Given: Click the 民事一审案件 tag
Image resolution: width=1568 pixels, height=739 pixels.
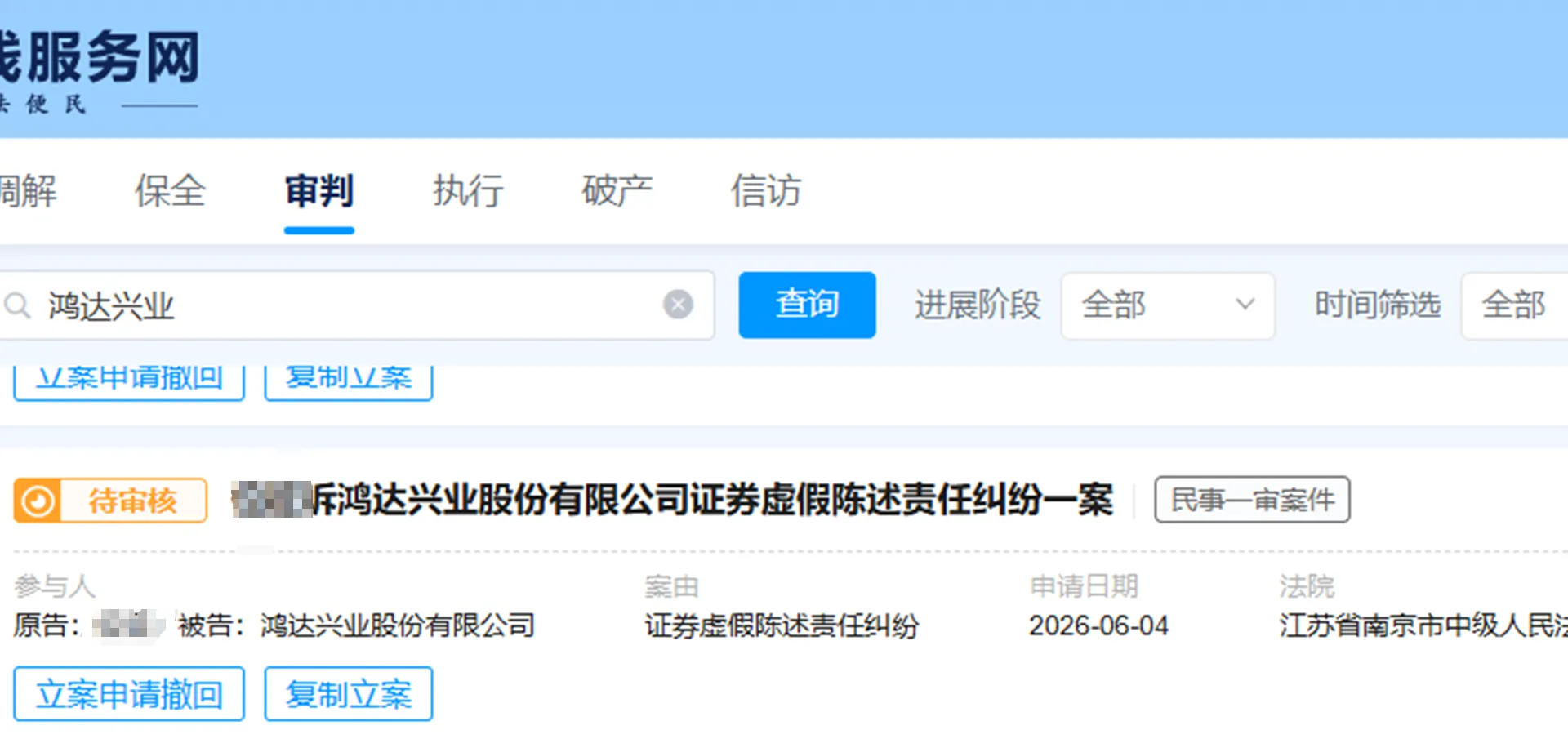Looking at the screenshot, I should (1252, 500).
